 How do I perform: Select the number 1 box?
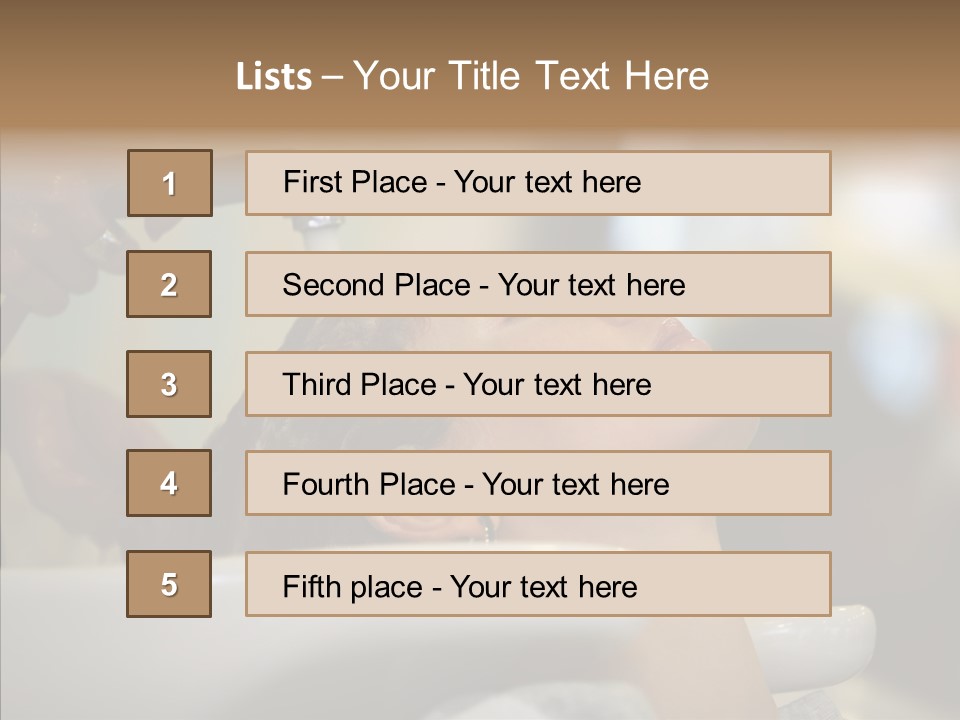click(x=170, y=183)
